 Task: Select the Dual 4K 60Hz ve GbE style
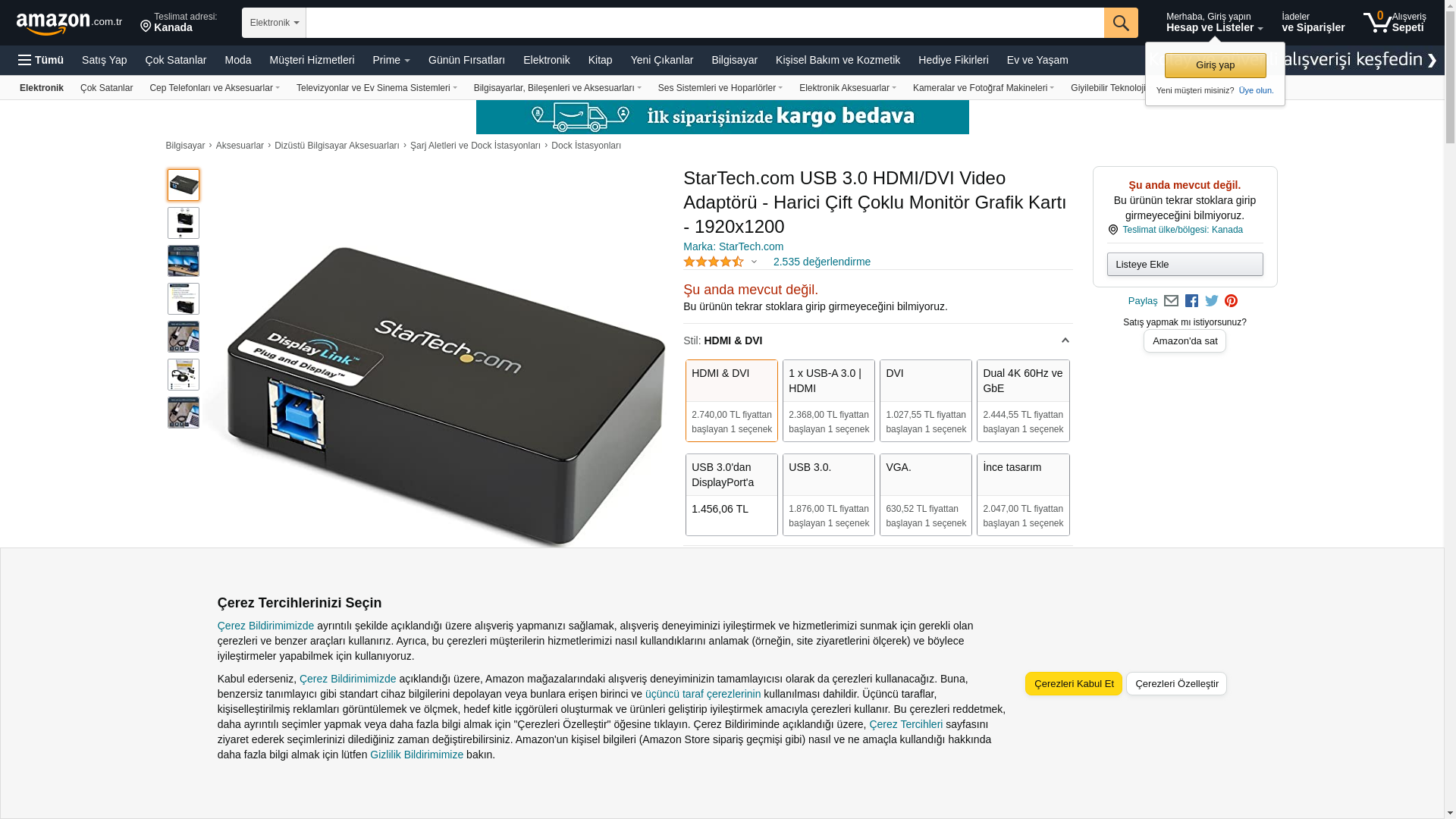[x=1023, y=400]
